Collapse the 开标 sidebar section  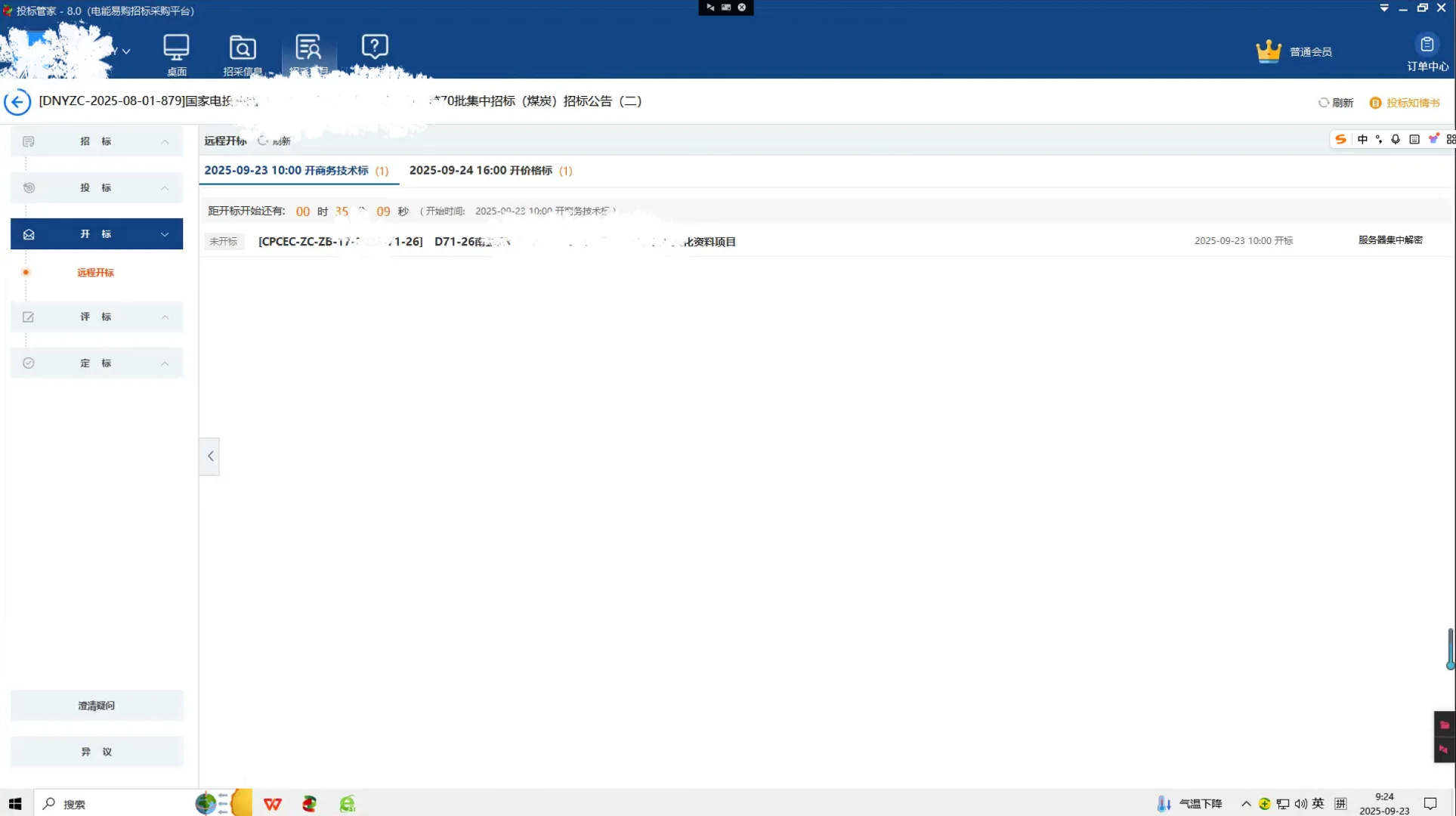pos(97,234)
